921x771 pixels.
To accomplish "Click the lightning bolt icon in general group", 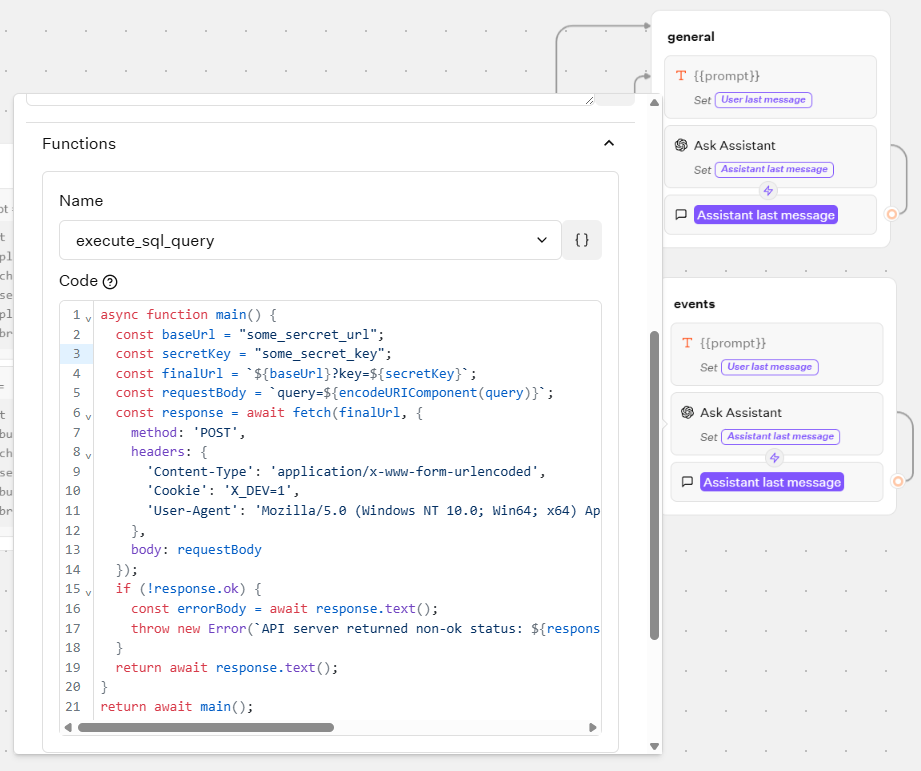I will click(768, 190).
